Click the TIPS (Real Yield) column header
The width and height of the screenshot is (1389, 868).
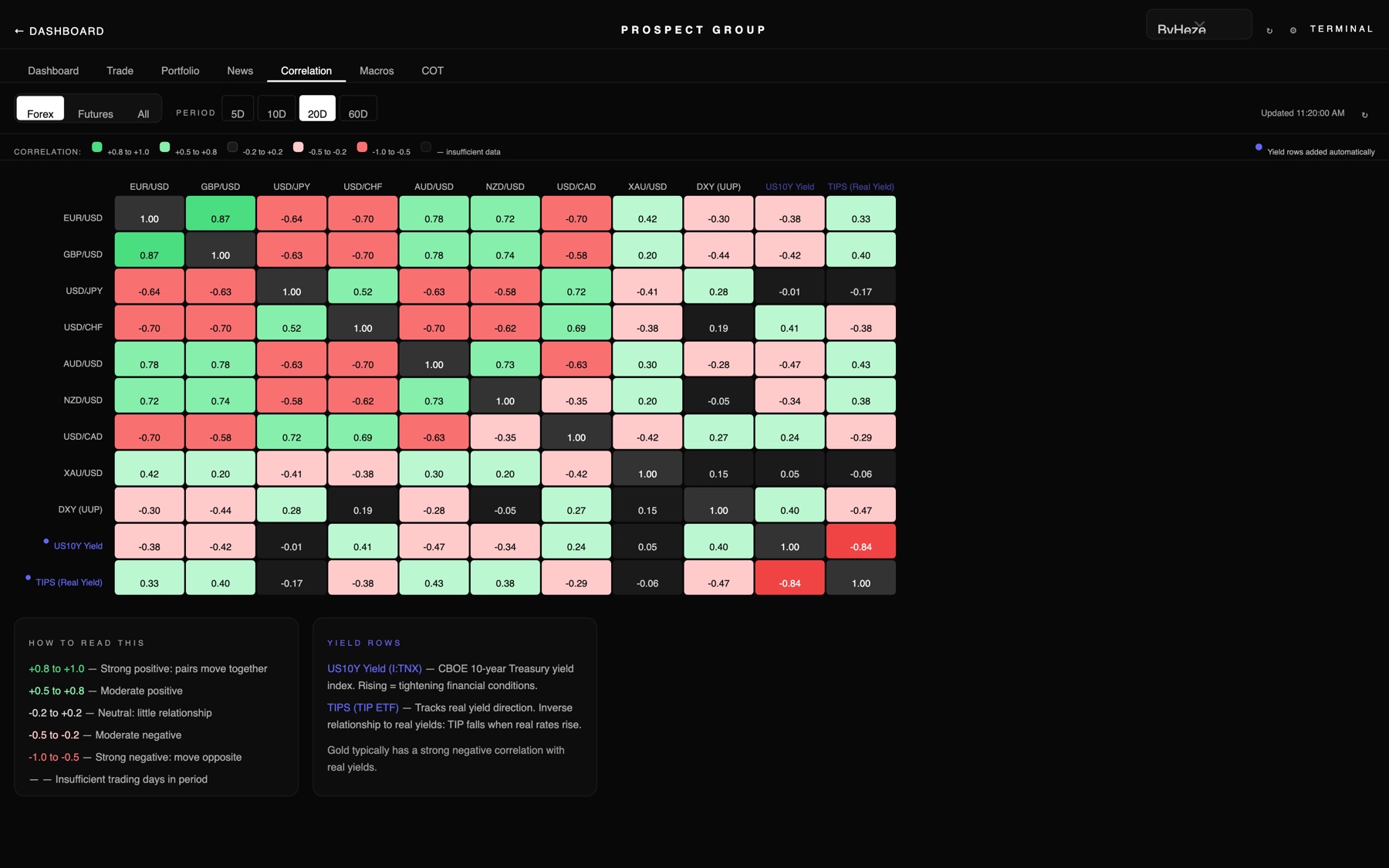(x=860, y=187)
